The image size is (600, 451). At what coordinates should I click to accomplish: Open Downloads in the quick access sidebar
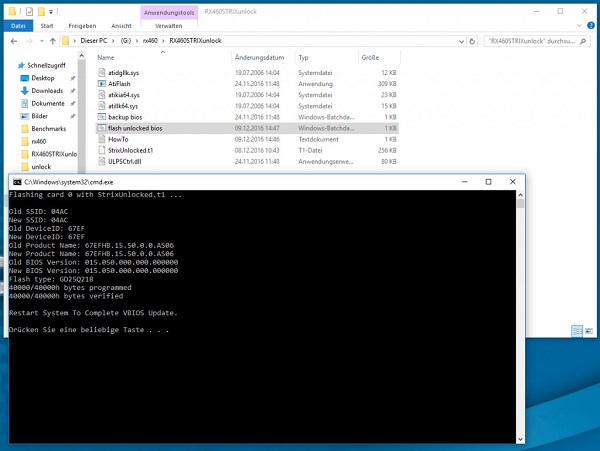pos(47,90)
